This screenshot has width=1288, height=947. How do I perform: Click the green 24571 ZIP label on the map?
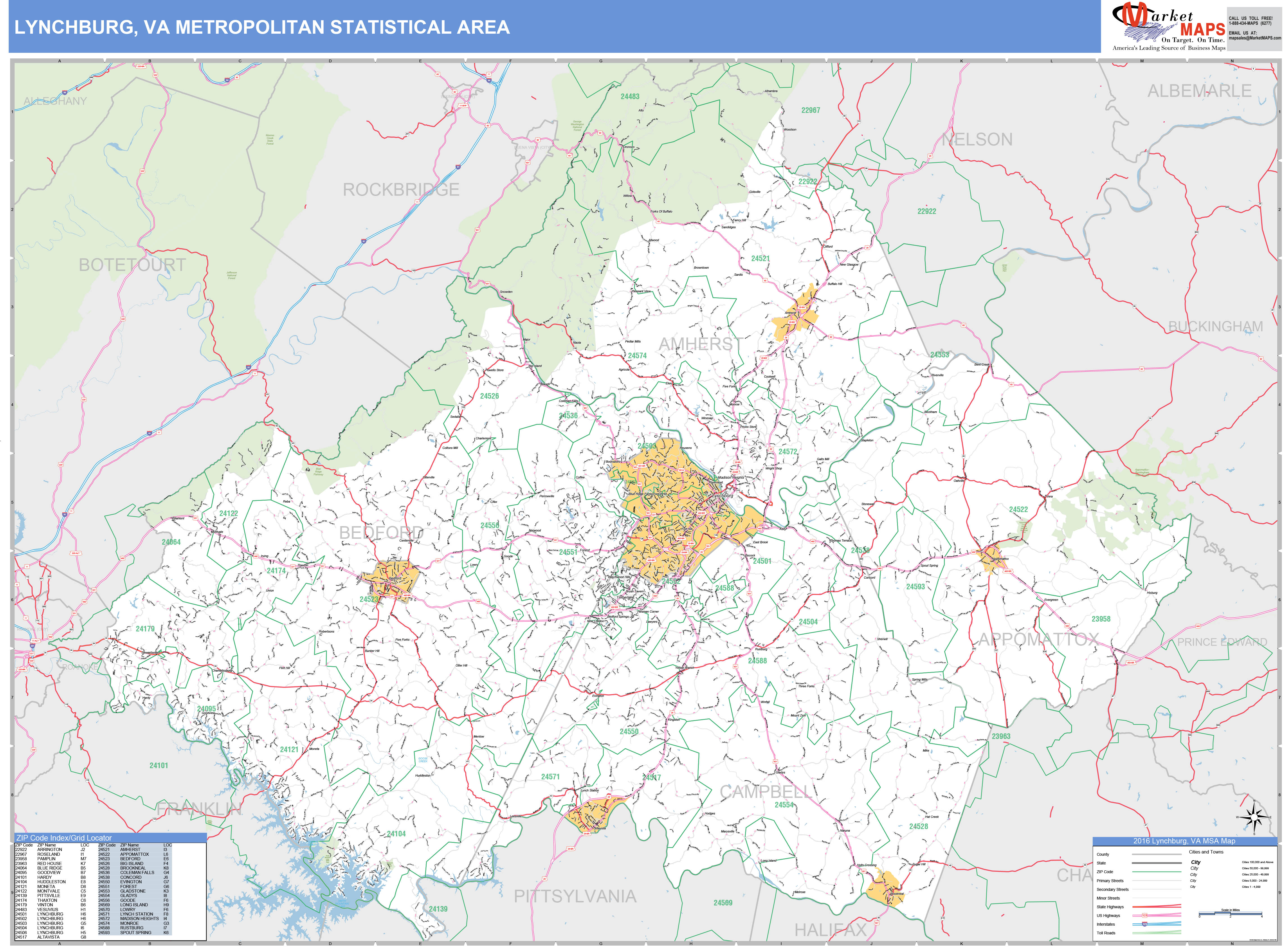(x=550, y=777)
